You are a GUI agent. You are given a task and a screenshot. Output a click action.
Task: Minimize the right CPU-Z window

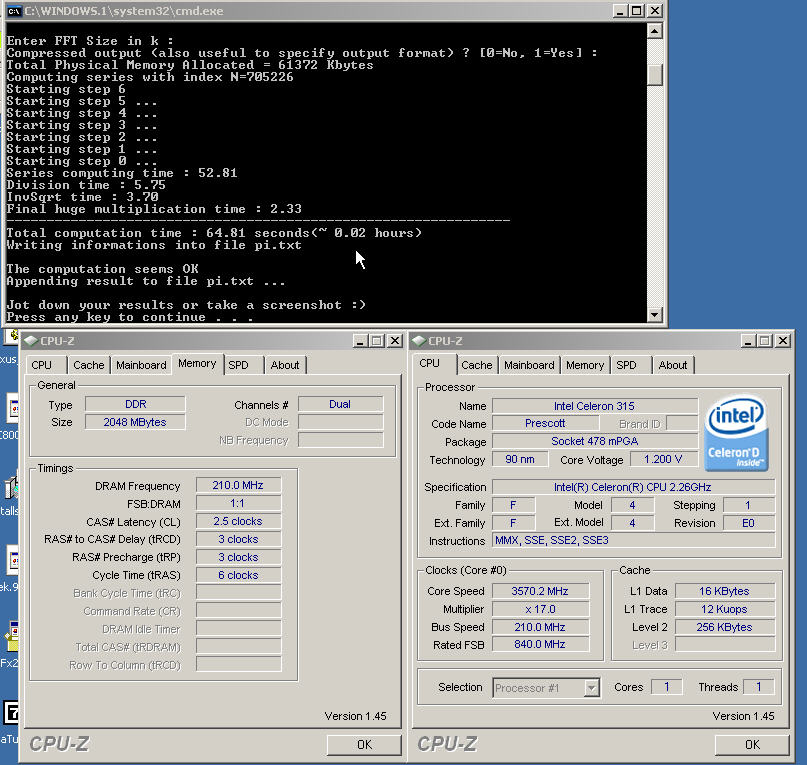pos(748,341)
